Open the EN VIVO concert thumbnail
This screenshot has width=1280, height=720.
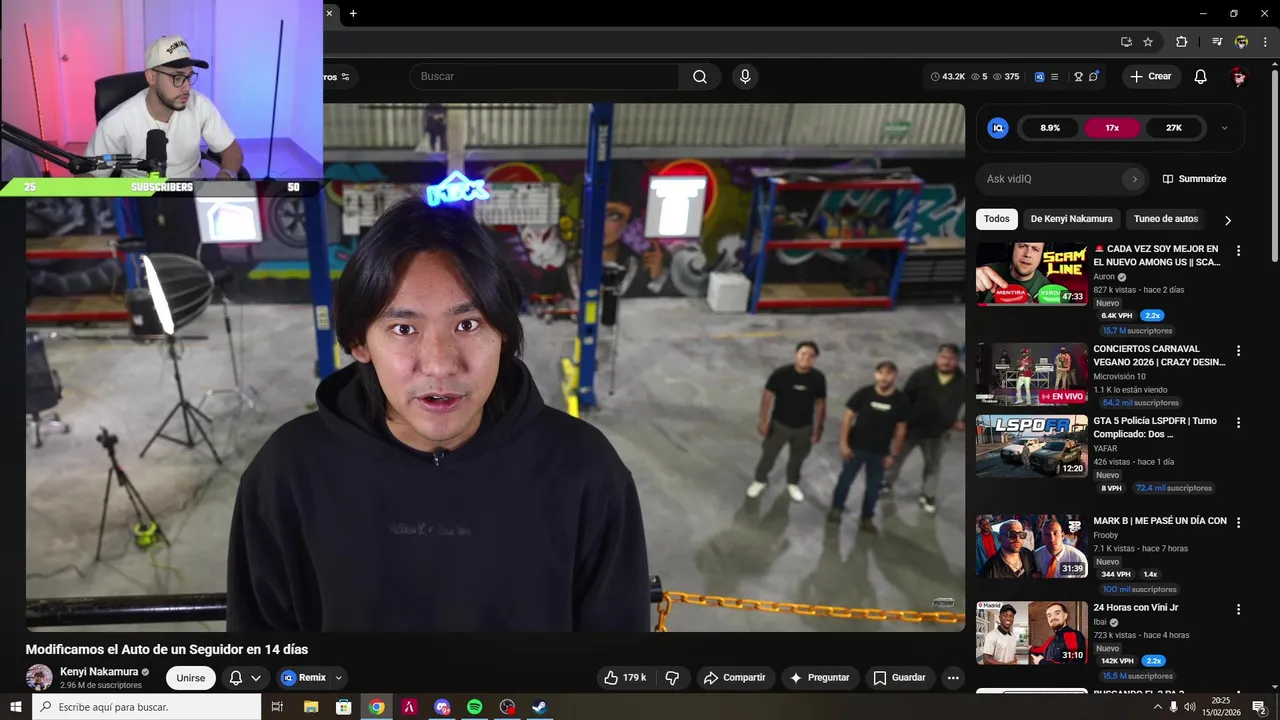[1032, 374]
